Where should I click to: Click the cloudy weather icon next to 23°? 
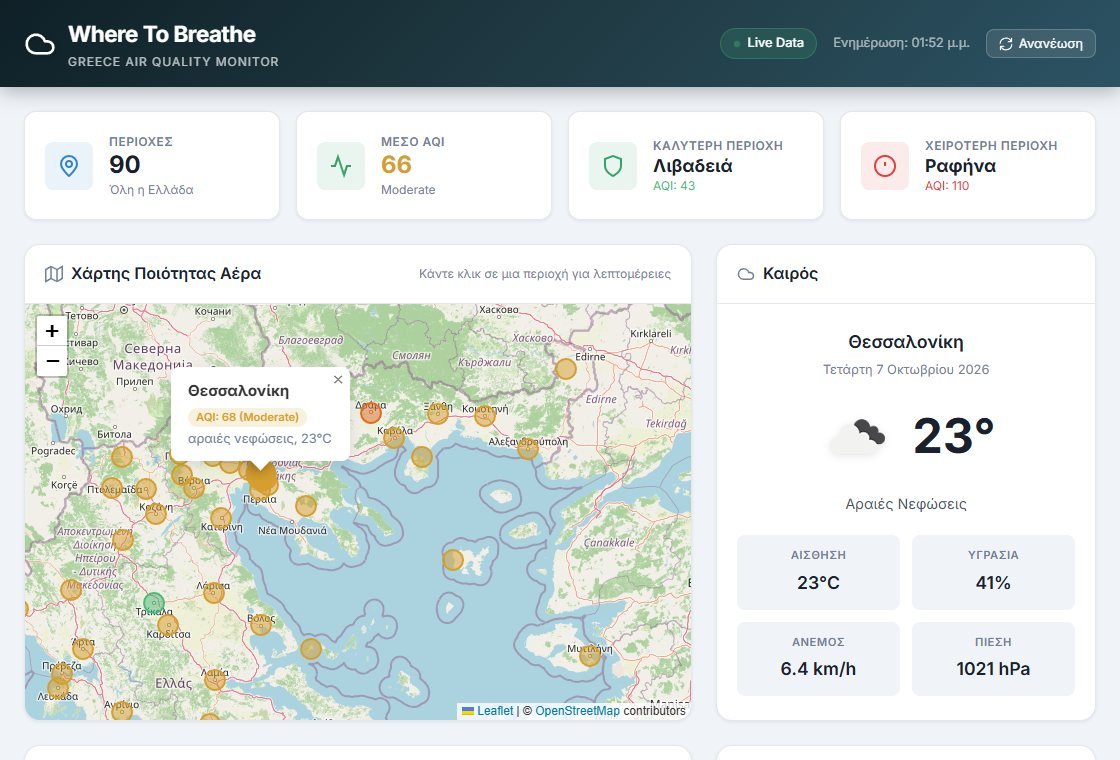[857, 436]
